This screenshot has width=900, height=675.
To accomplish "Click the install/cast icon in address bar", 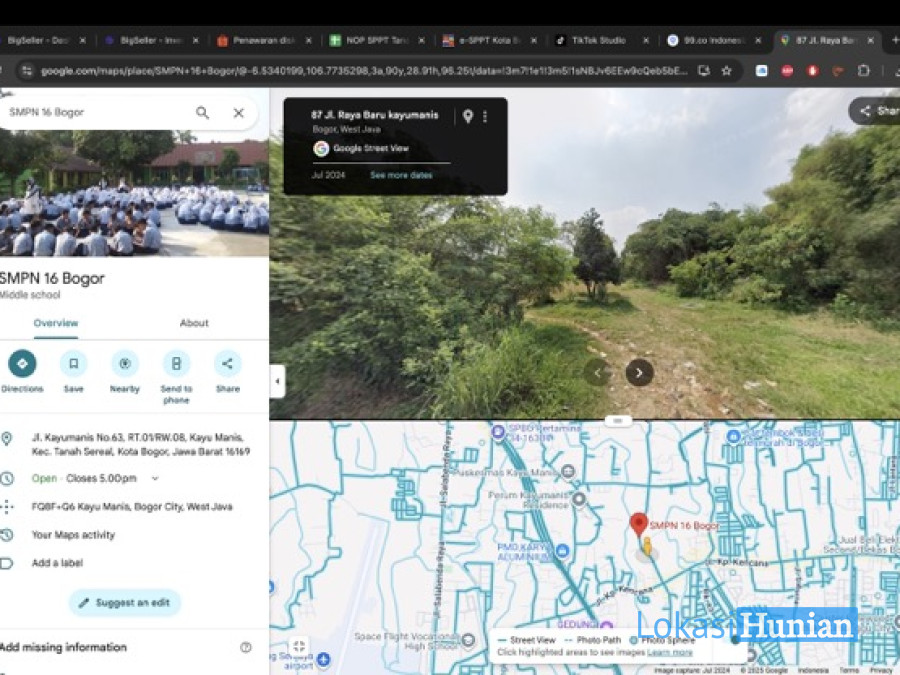I will (x=704, y=71).
